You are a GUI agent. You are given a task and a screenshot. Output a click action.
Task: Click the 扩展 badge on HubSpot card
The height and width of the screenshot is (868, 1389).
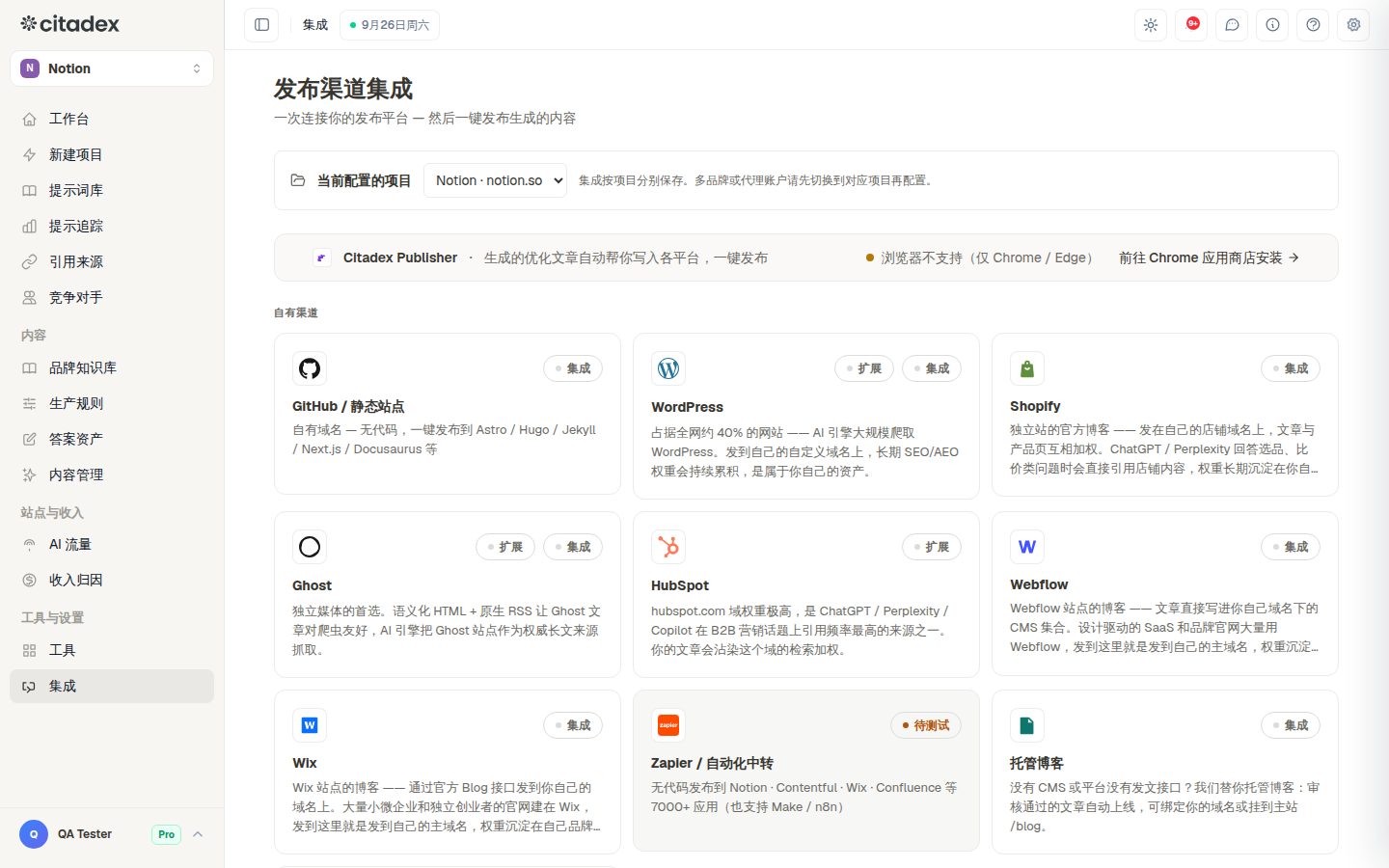click(x=932, y=547)
